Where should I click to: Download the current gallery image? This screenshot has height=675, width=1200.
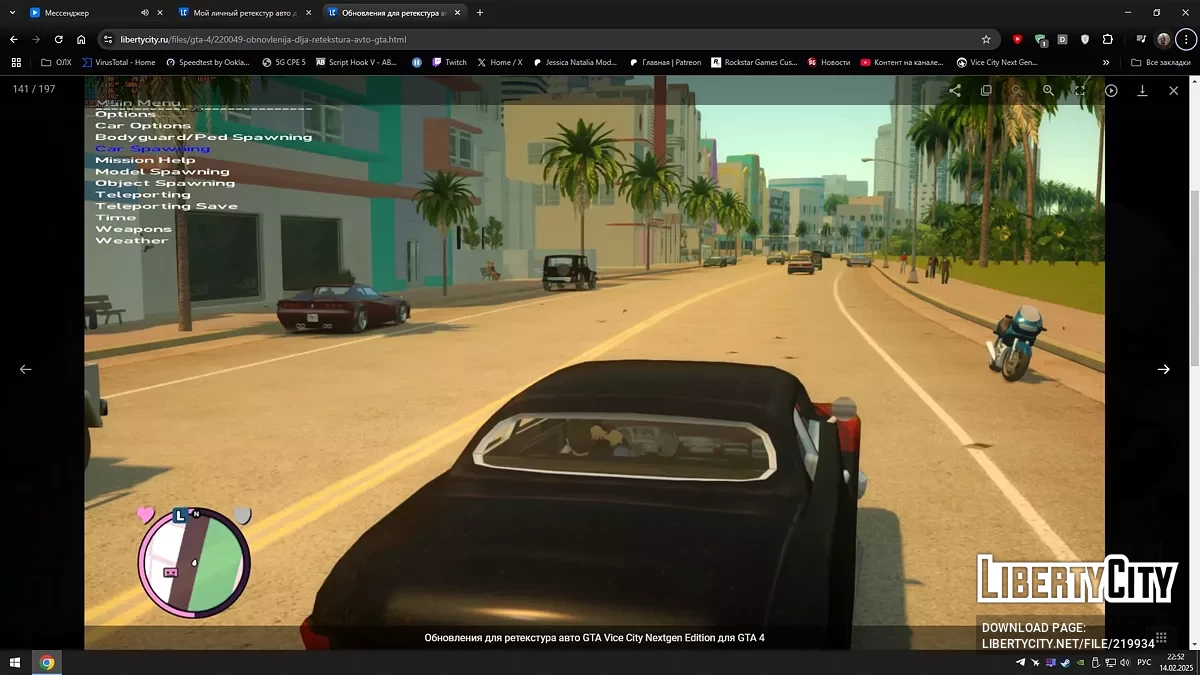coord(1142,90)
